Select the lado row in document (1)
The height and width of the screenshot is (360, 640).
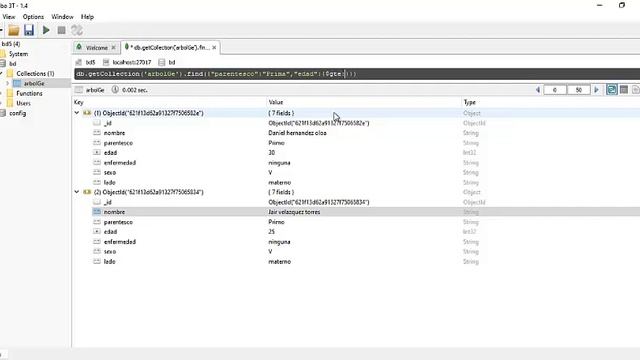[357, 182]
